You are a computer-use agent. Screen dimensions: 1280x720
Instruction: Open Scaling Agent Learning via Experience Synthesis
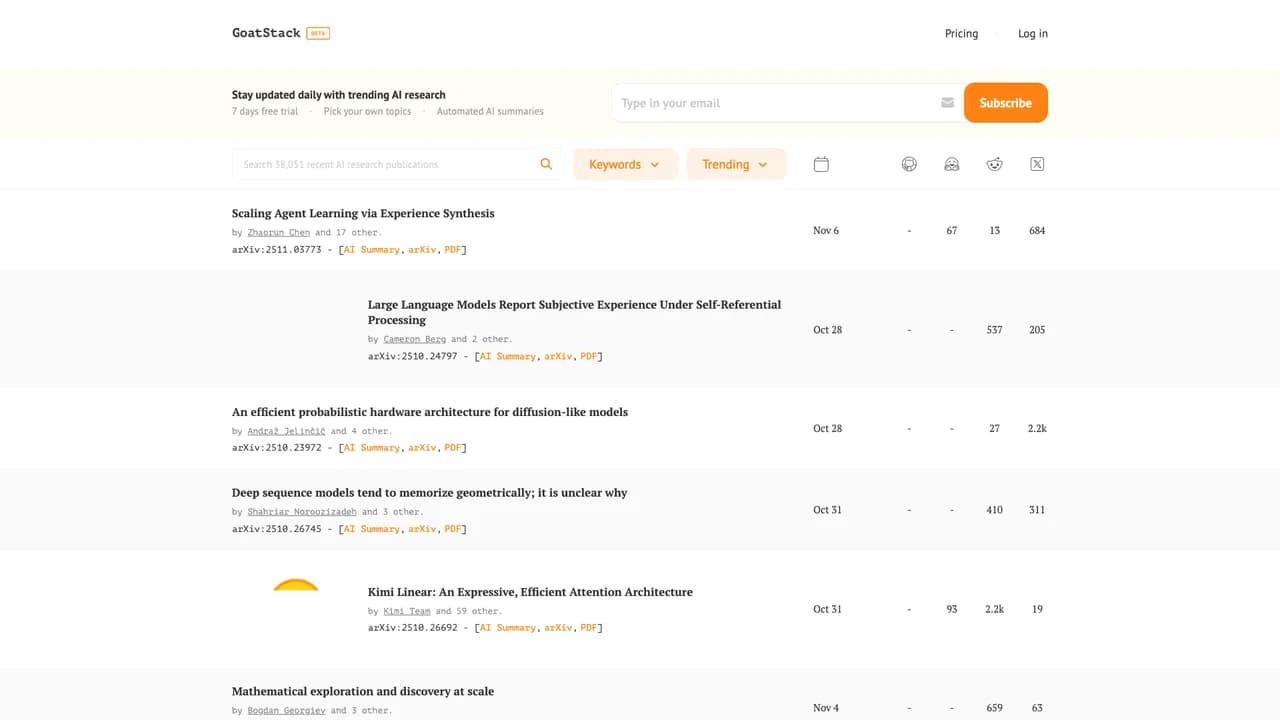pos(363,213)
